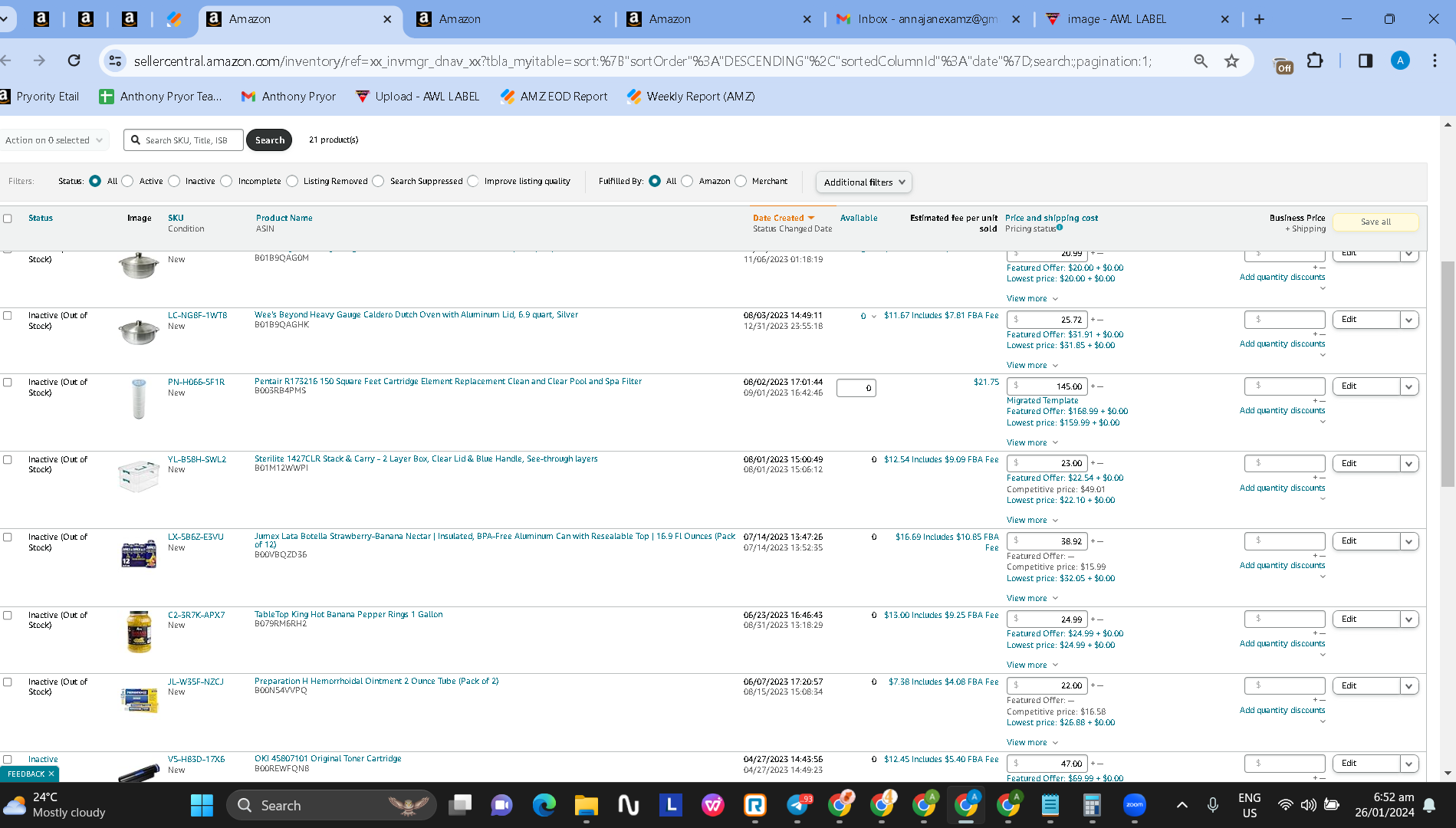
Task: Open the AMZ EOD Report bookmark
Action: point(554,96)
